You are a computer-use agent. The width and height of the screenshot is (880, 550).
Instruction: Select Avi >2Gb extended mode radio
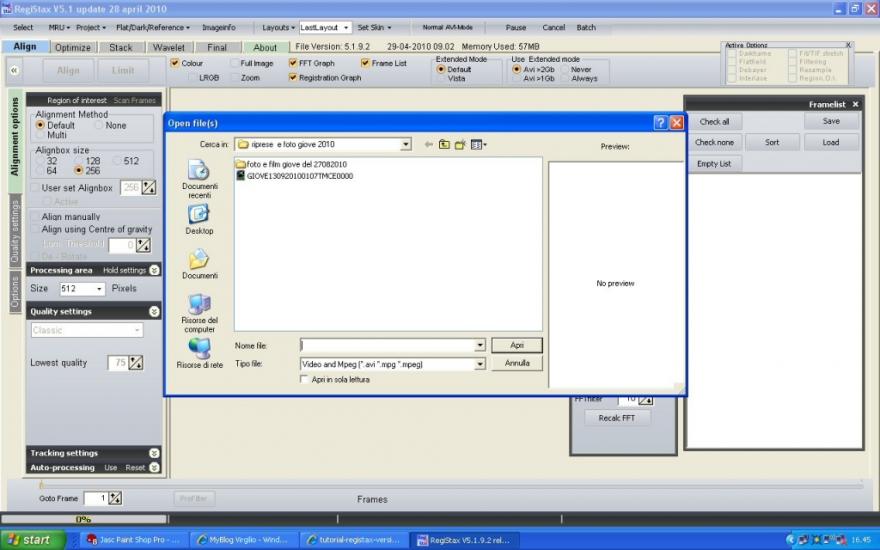(516, 69)
